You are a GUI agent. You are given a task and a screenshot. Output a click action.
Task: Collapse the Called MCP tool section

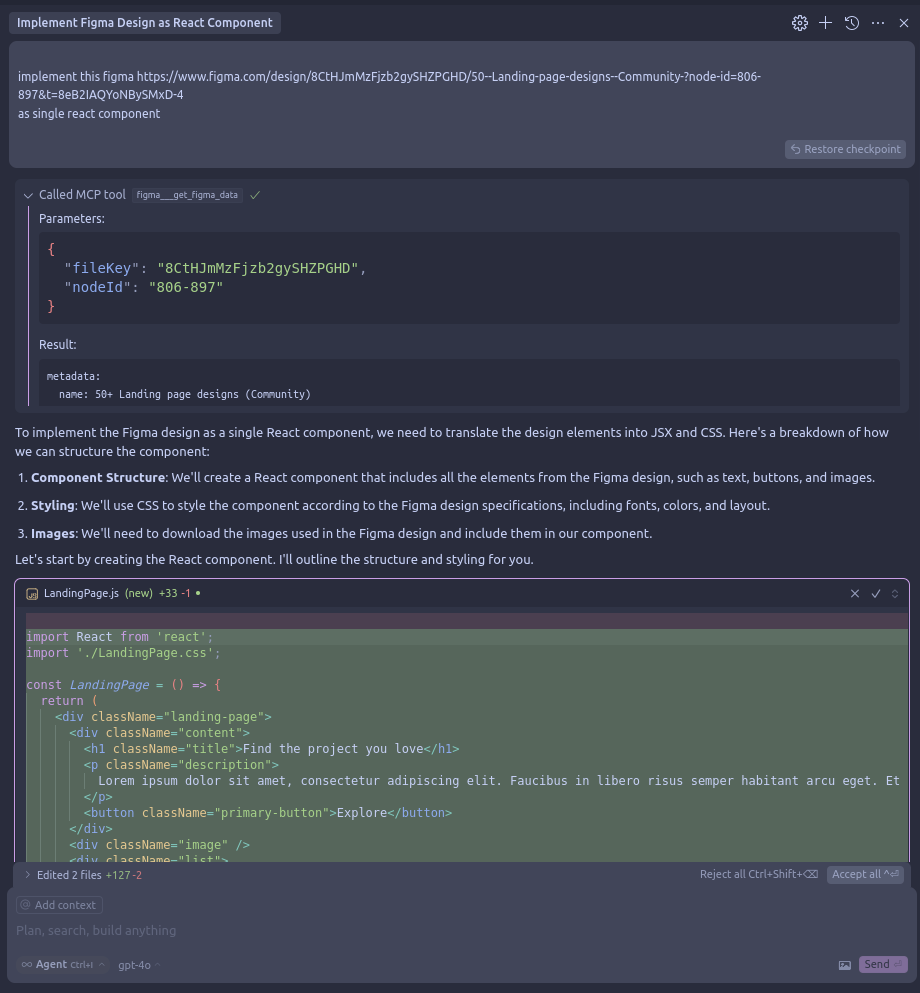click(28, 195)
